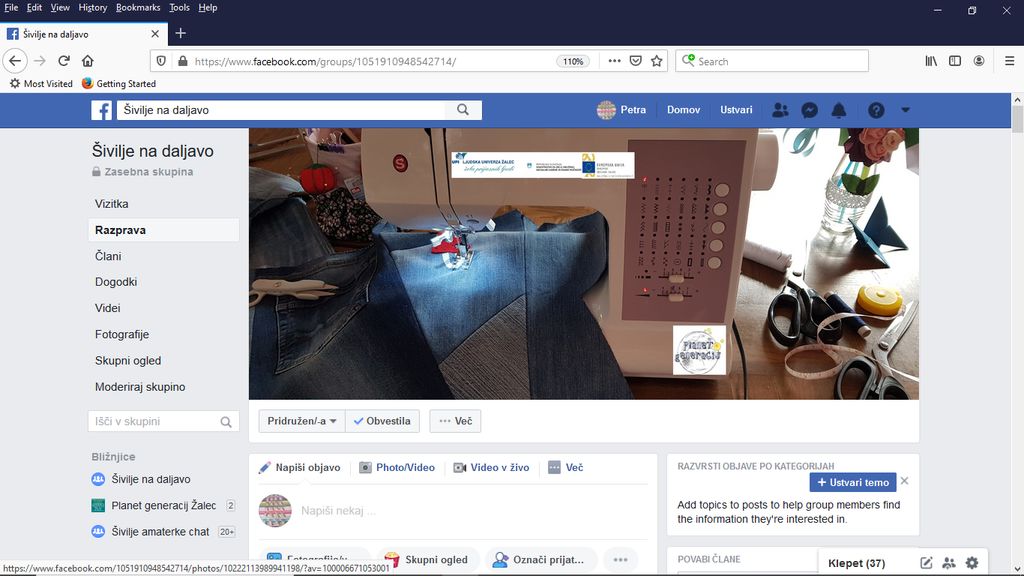This screenshot has width=1024, height=576.
Task: Expand the Pridružen/-a dropdown
Action: [x=302, y=421]
